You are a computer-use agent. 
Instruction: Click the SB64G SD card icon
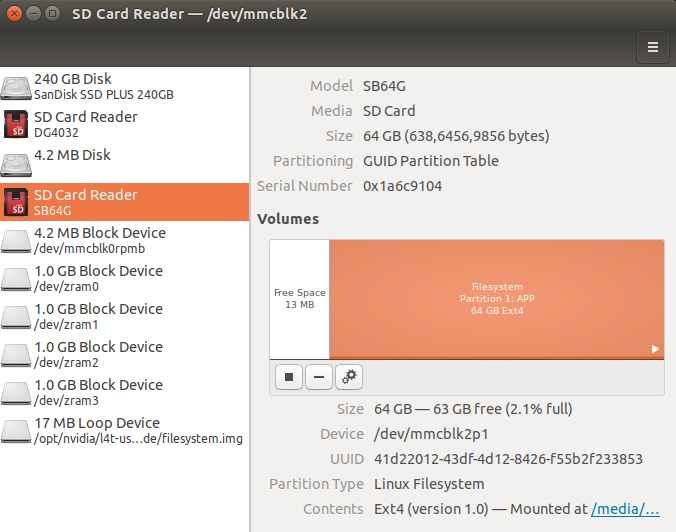[x=16, y=202]
